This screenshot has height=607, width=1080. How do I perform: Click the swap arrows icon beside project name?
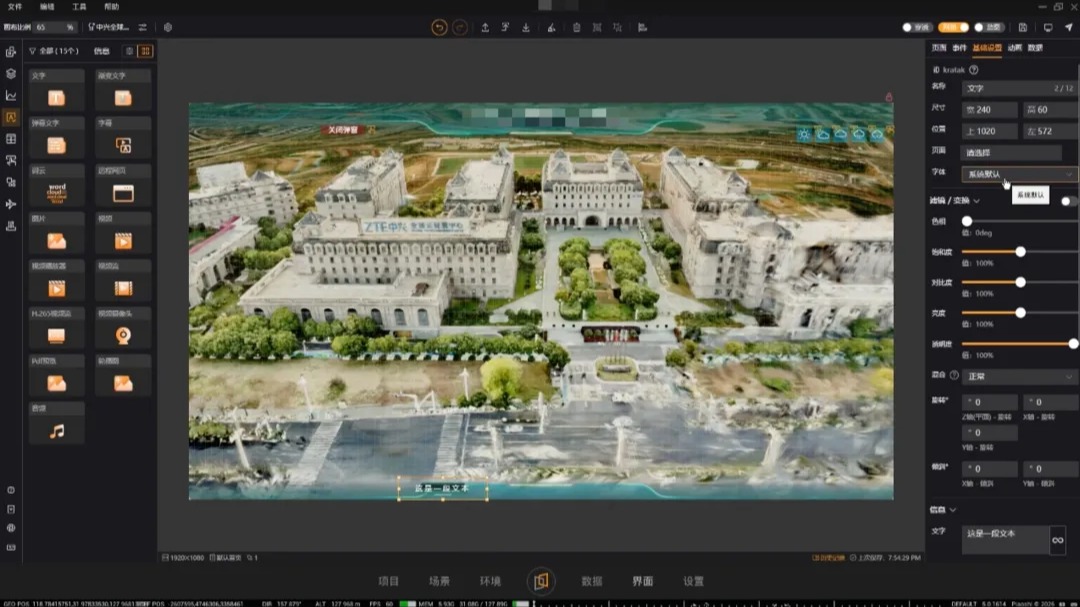click(143, 28)
